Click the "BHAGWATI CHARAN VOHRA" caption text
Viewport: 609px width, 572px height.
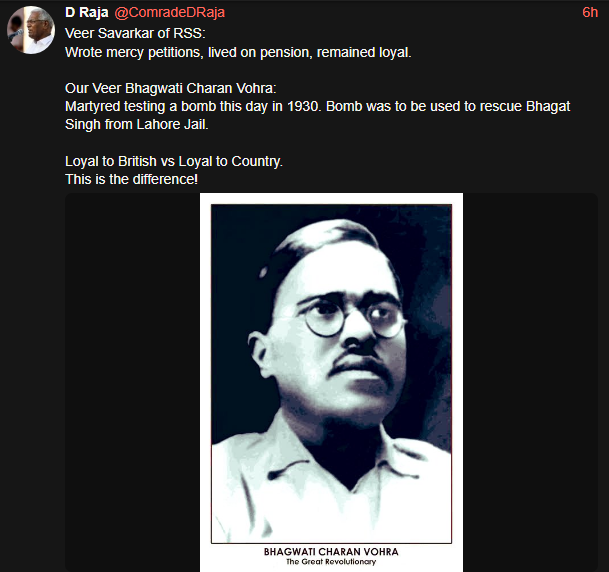(331, 551)
